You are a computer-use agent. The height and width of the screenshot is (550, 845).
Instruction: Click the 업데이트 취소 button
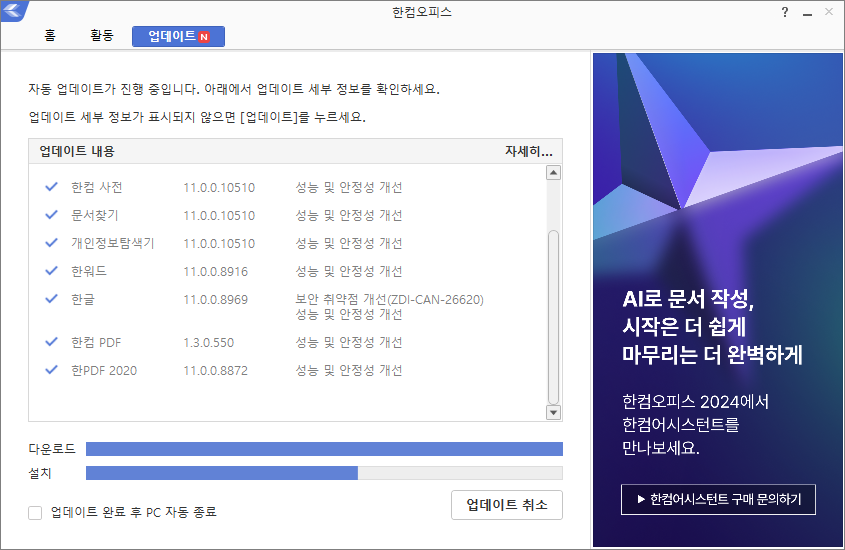click(x=507, y=505)
